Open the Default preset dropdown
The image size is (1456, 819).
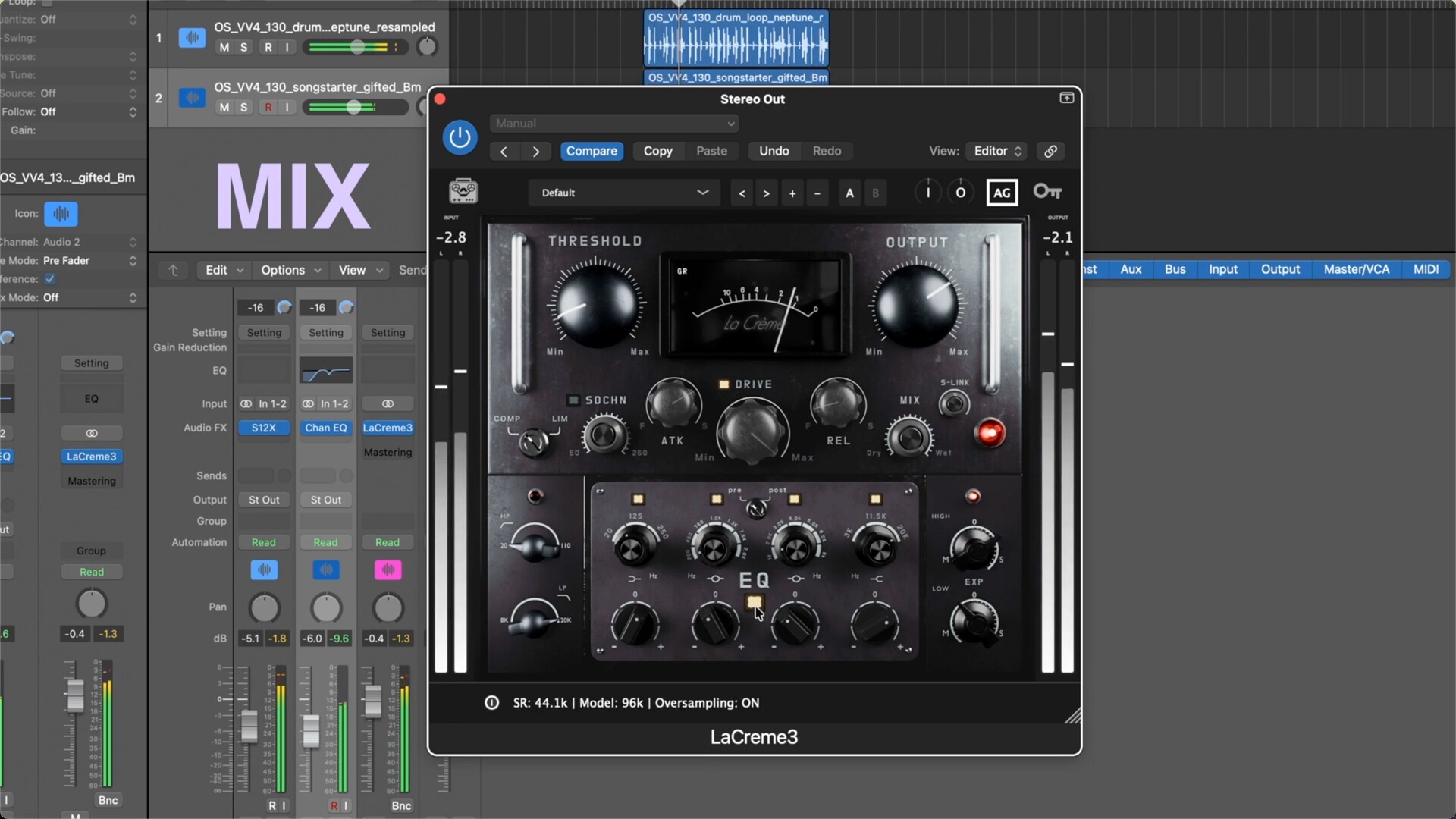click(623, 193)
